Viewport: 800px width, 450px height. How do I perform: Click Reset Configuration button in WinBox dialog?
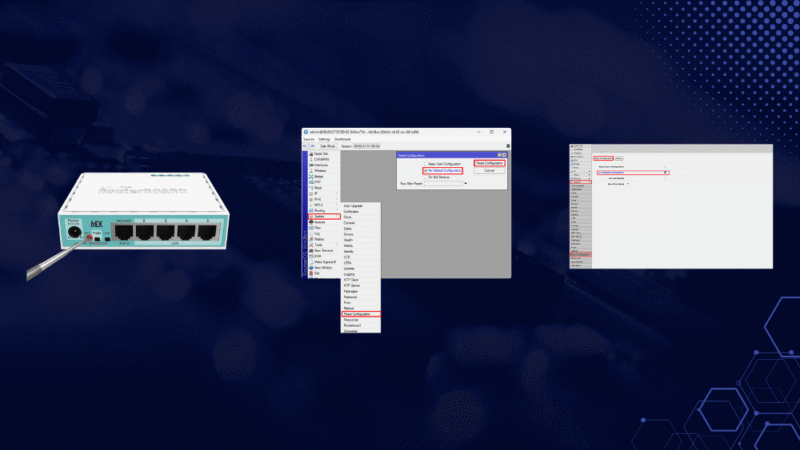click(489, 163)
